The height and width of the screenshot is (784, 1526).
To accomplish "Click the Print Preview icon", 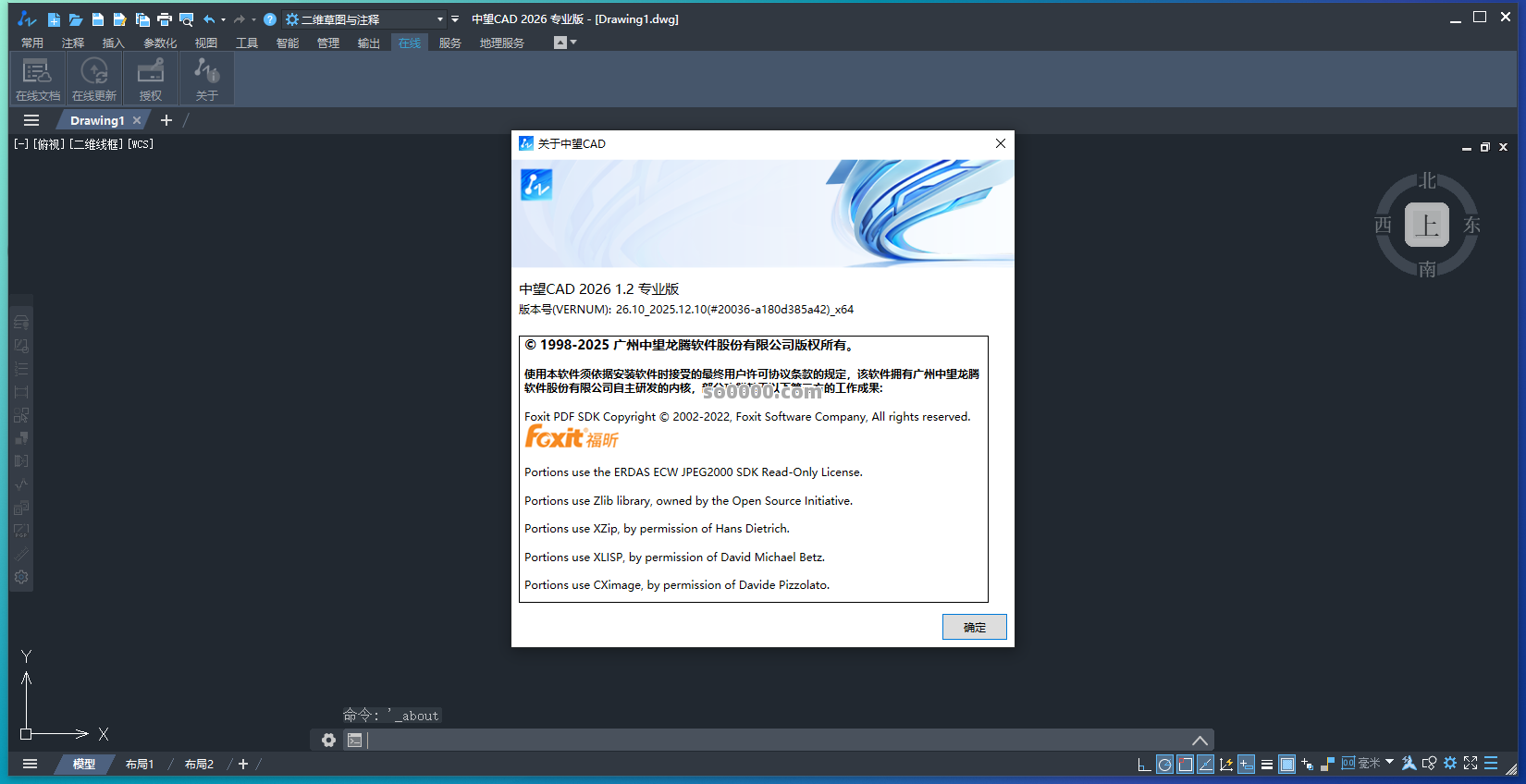I will point(187,19).
